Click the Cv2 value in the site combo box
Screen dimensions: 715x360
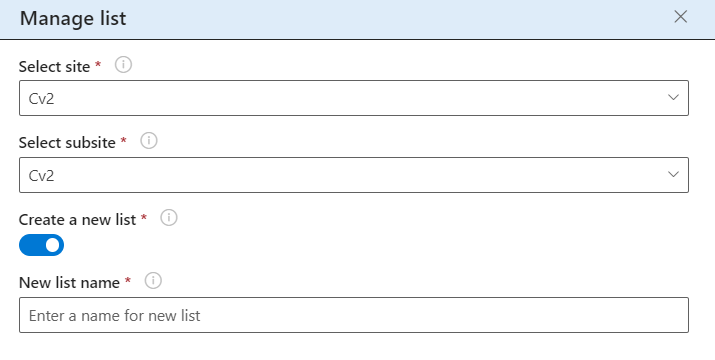(x=41, y=99)
